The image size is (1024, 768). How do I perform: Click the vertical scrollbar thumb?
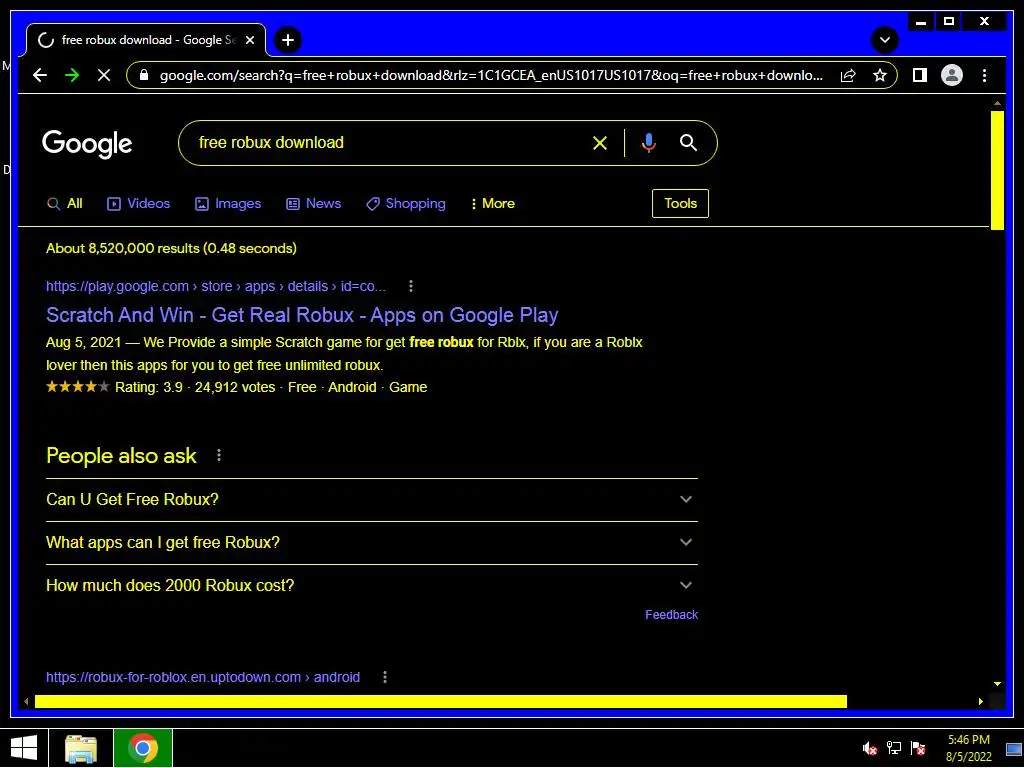(x=997, y=170)
